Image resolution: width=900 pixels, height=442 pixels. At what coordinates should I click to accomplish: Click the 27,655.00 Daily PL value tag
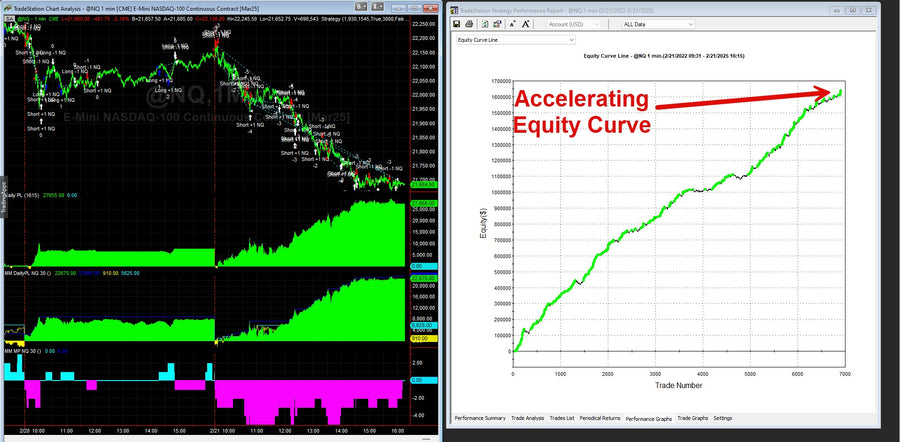[425, 203]
